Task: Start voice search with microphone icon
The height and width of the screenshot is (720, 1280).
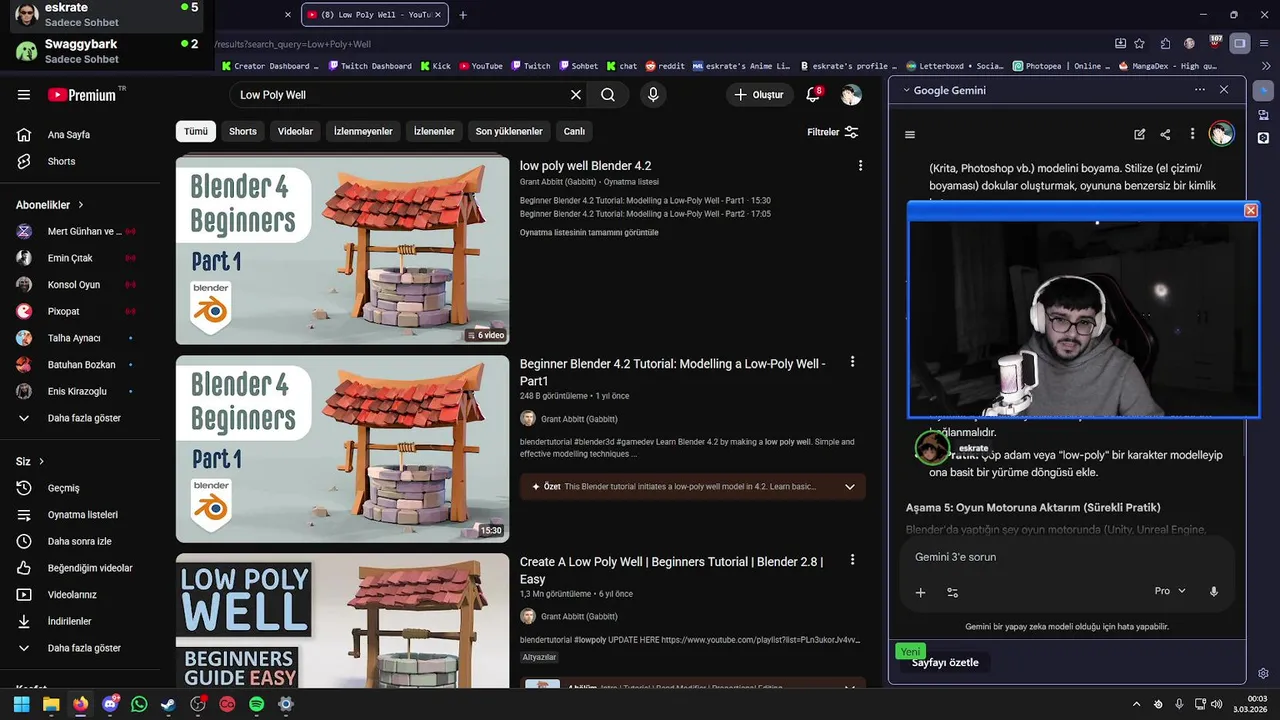Action: pos(653,95)
